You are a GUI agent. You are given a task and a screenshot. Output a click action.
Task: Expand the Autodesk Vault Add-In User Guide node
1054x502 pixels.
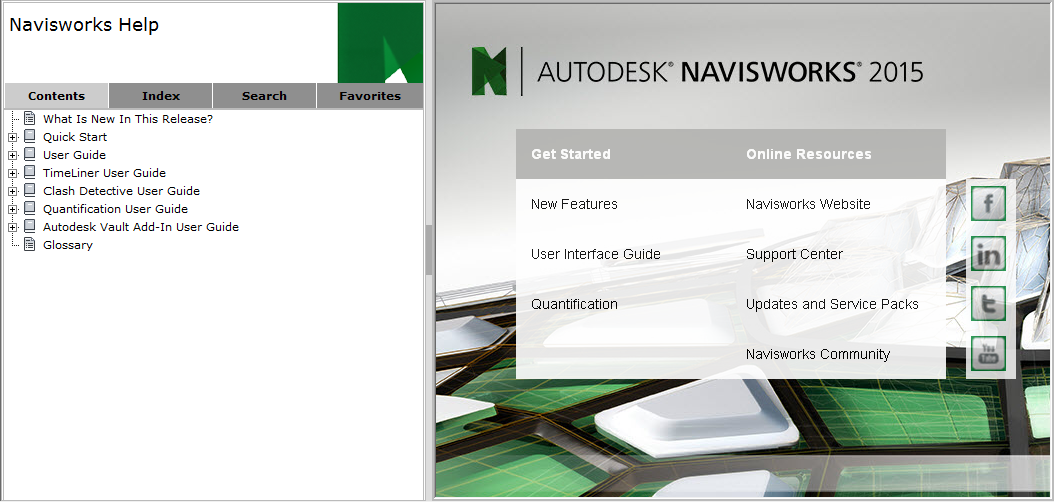(x=12, y=227)
